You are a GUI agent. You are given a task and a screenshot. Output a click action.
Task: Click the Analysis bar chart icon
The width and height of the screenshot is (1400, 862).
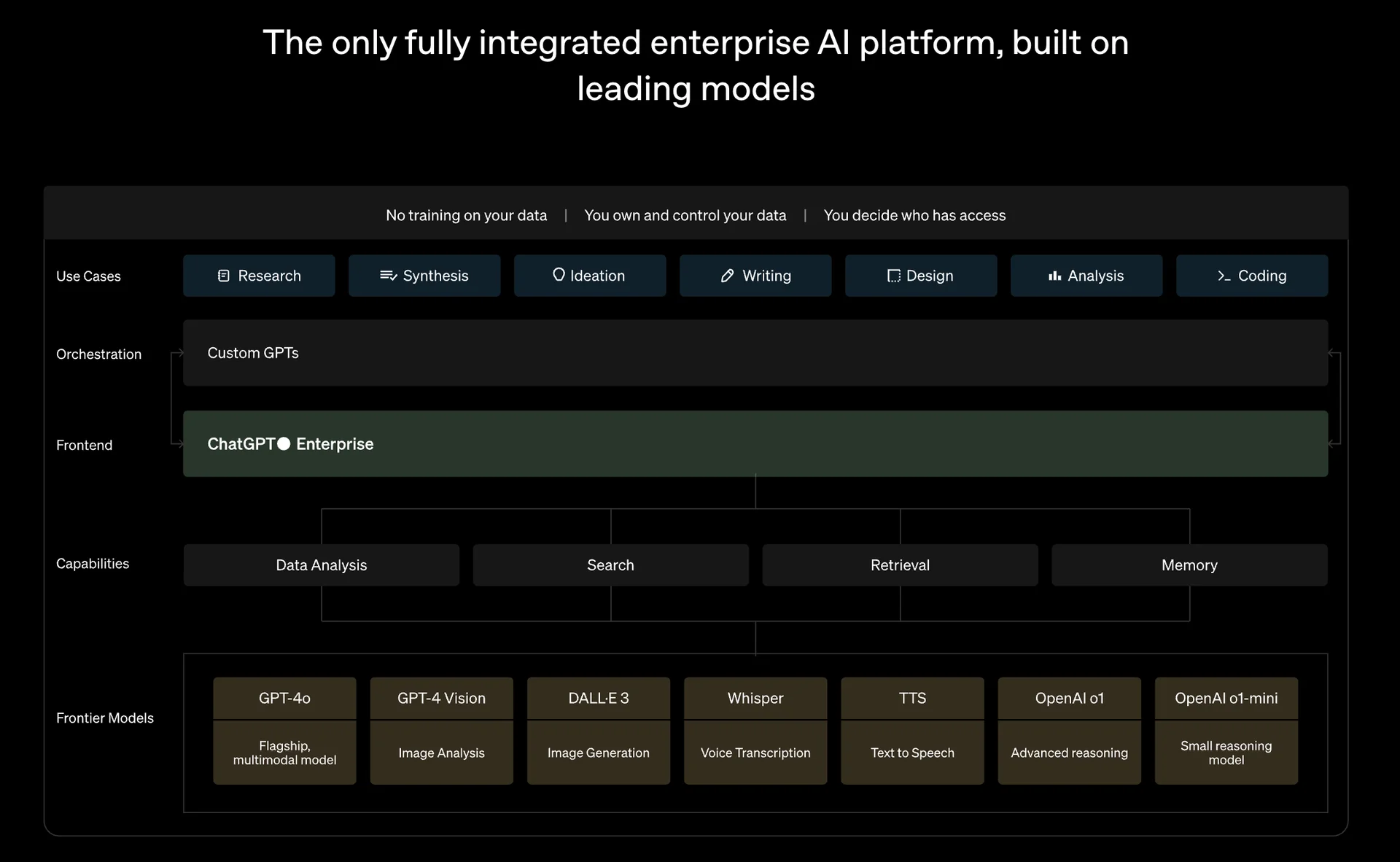(x=1053, y=276)
